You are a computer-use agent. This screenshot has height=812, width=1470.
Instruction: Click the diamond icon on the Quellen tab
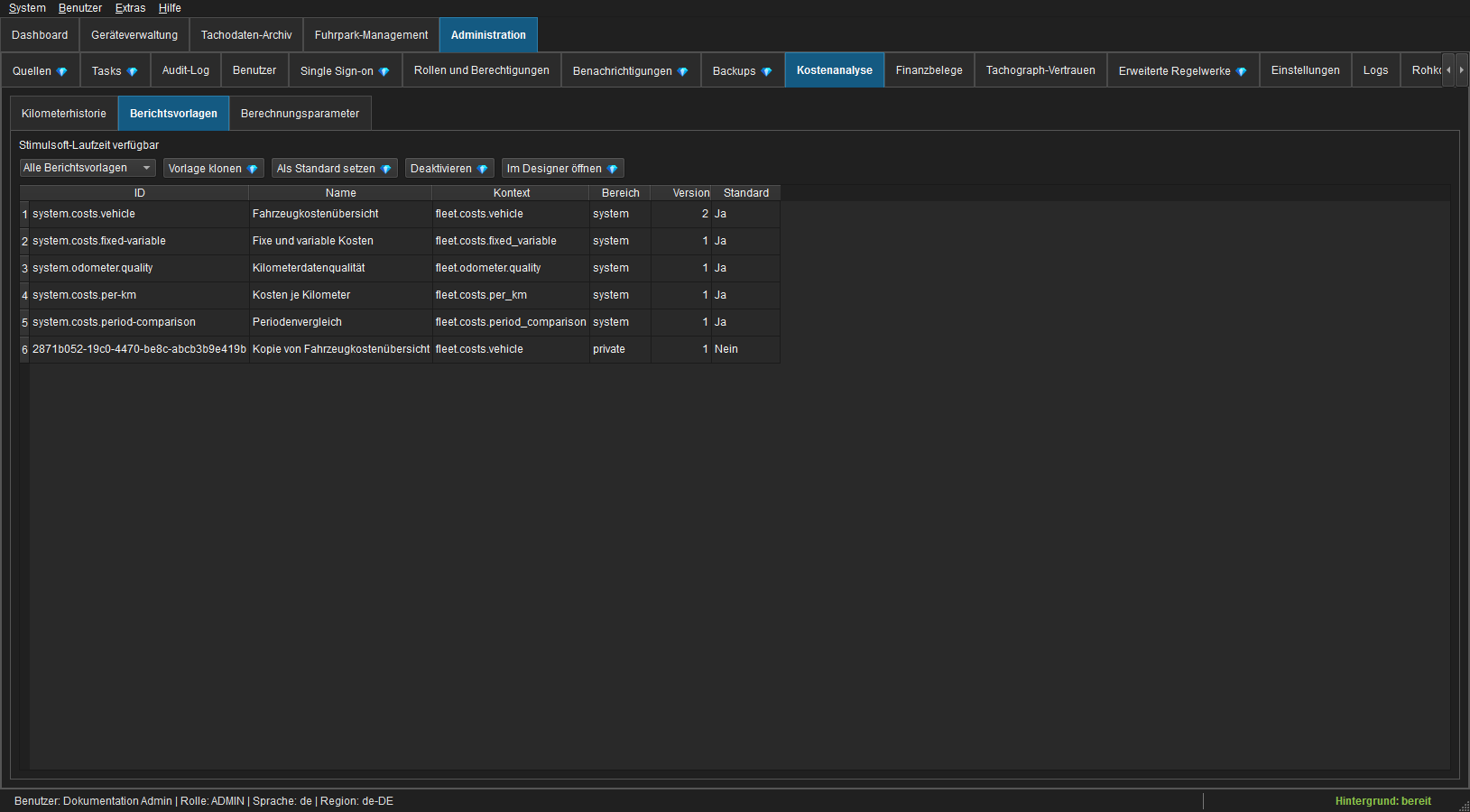(62, 71)
